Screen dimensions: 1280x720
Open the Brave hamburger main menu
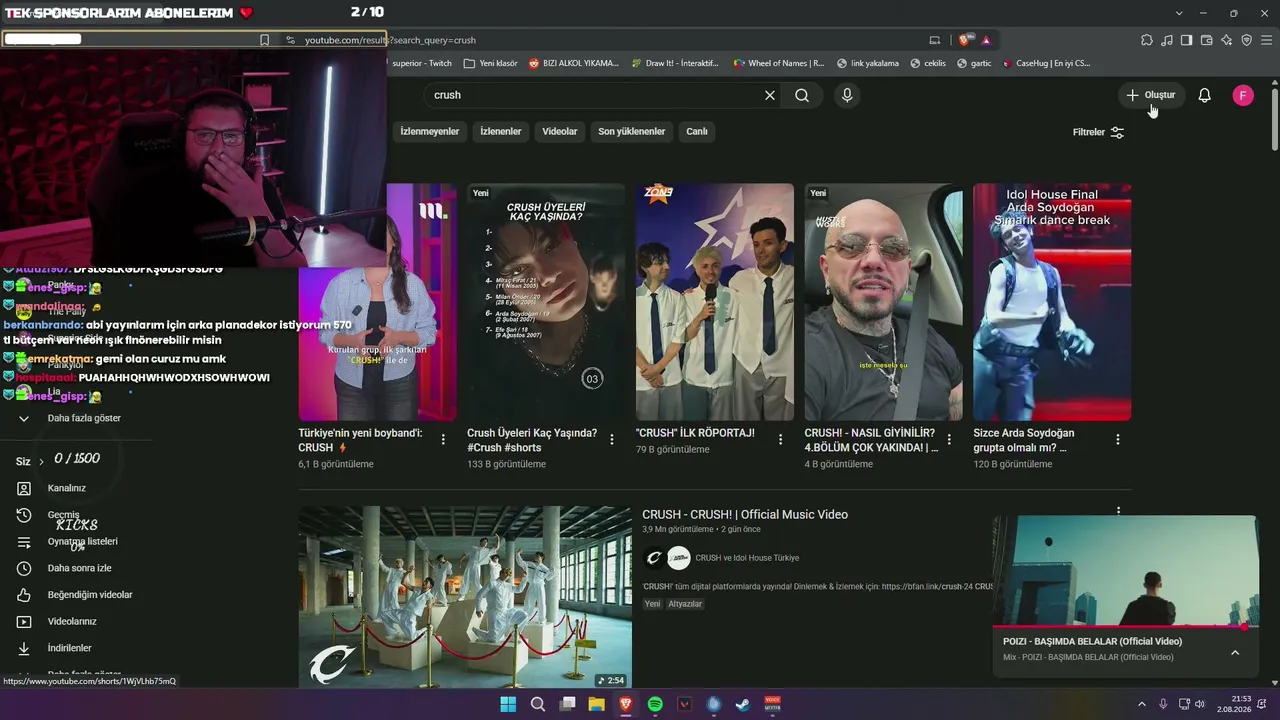coord(1266,40)
